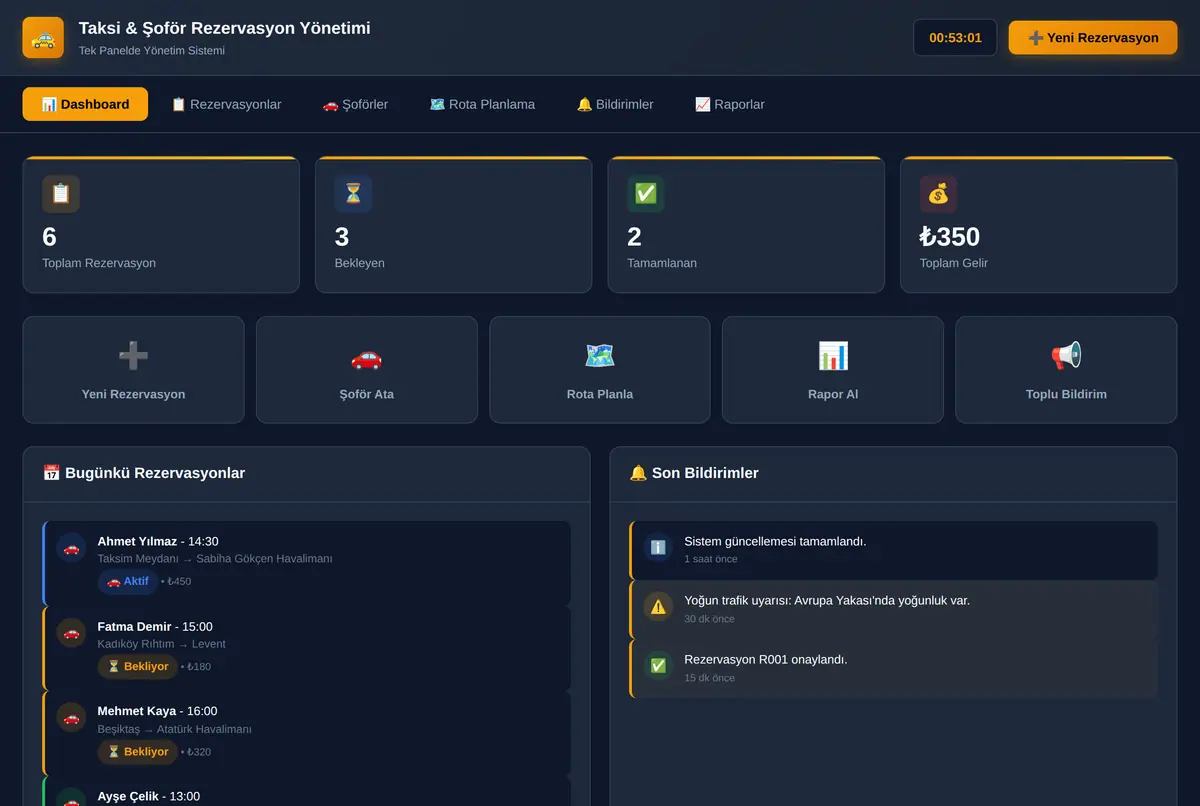Click the Fatma Demir - 15:00 reservation title

[155, 626]
